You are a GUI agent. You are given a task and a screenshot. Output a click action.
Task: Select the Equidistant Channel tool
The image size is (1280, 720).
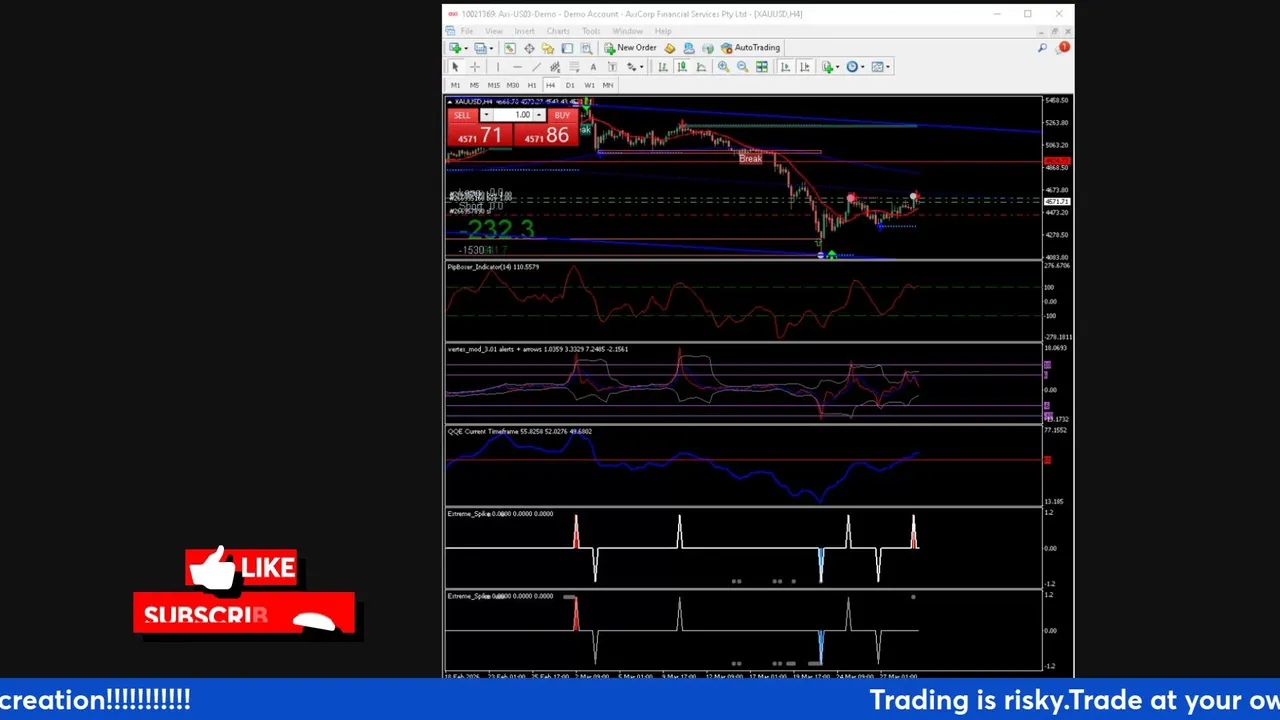(x=555, y=67)
